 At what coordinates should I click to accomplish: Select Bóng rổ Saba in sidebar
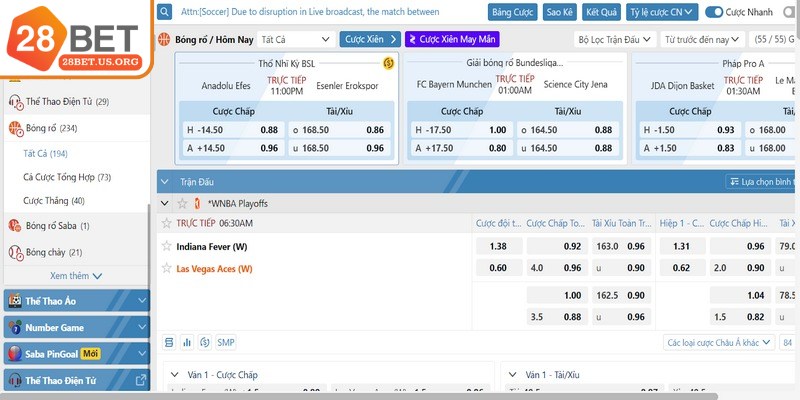[57, 226]
